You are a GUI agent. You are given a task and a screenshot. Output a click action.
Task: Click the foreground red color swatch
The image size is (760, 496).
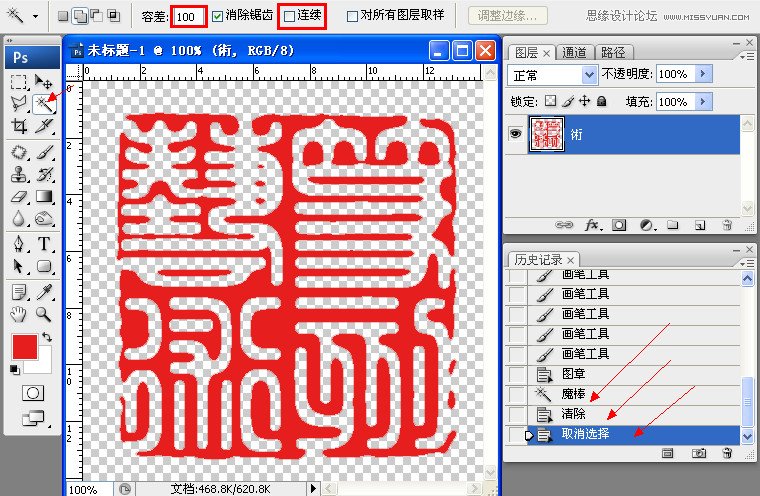[25, 347]
